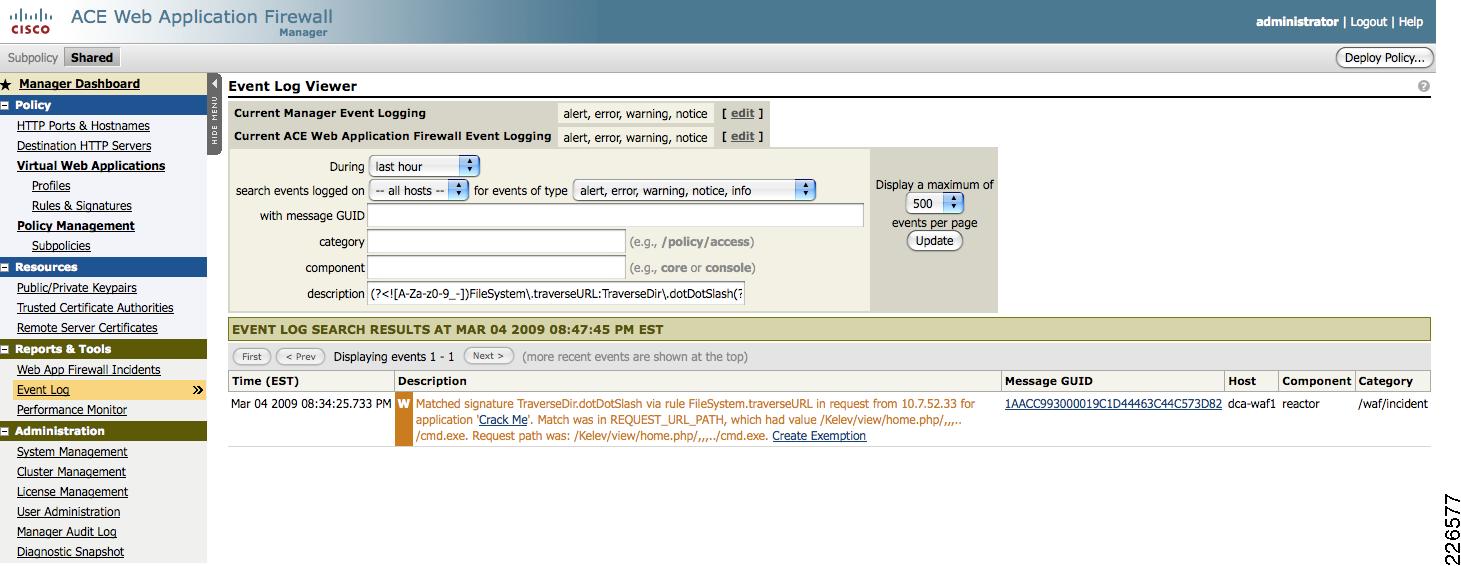Collapse the Reports & Tools section

pos(5,349)
